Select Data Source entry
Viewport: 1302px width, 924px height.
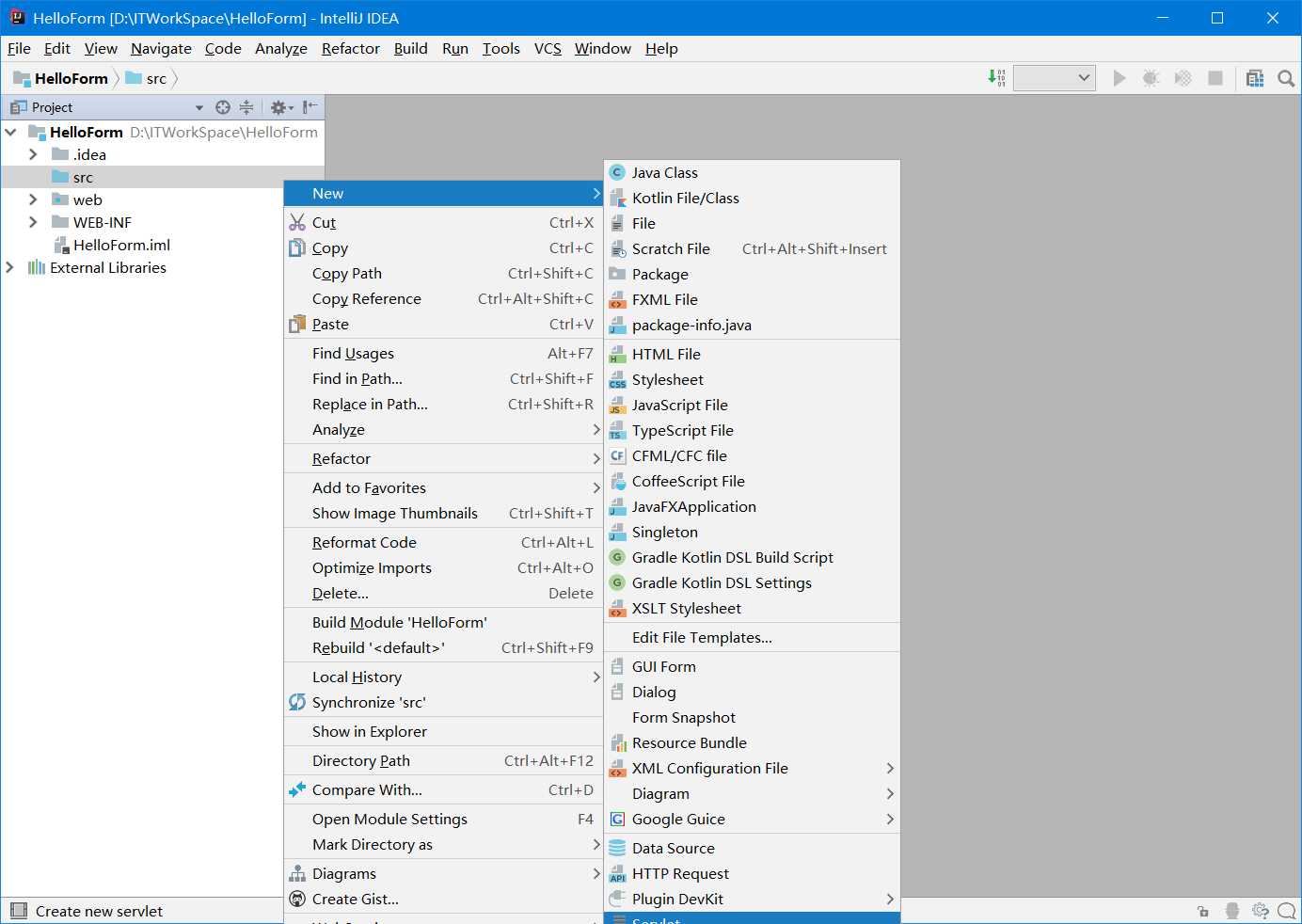752,848
